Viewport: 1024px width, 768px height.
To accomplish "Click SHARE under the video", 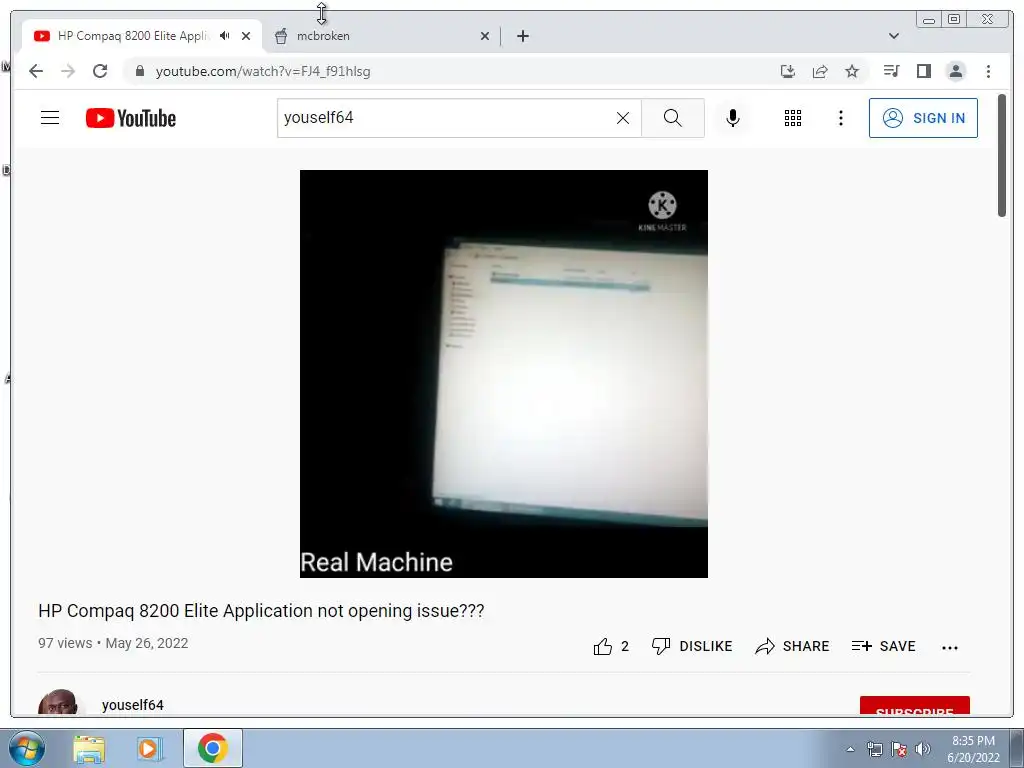I will point(792,647).
